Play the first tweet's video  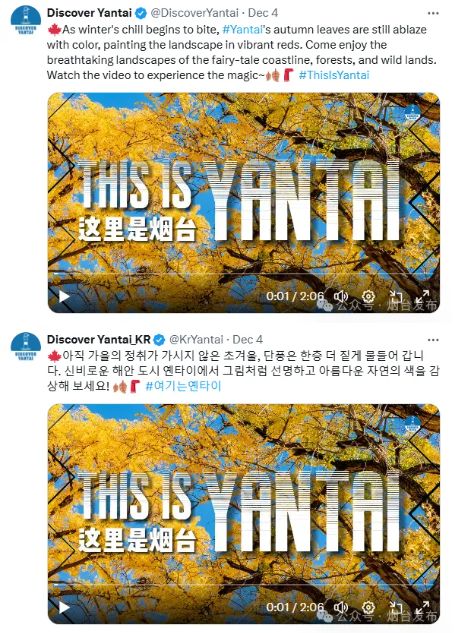pyautogui.click(x=64, y=297)
